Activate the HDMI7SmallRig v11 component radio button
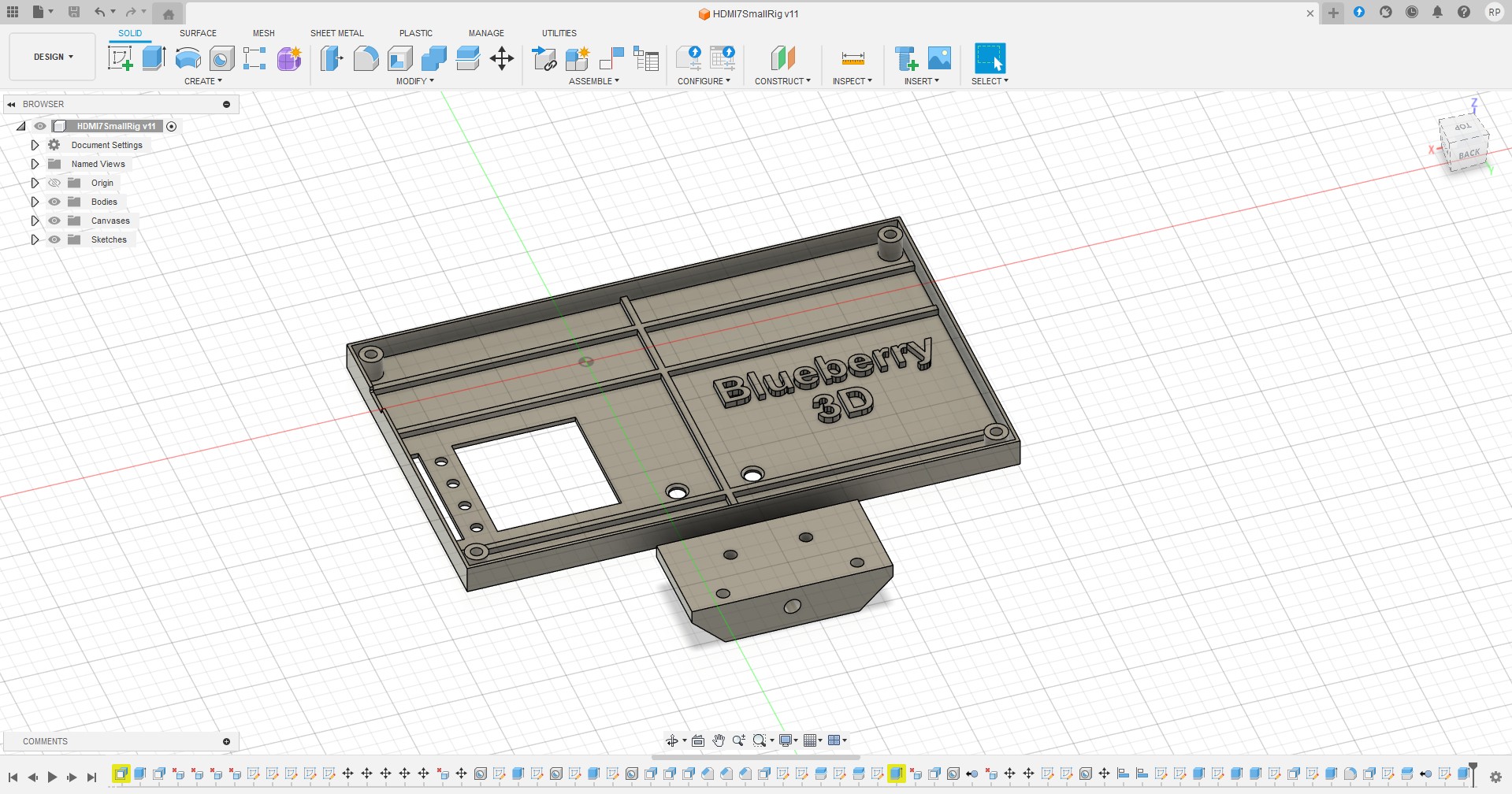This screenshot has height=794, width=1512. (x=172, y=126)
